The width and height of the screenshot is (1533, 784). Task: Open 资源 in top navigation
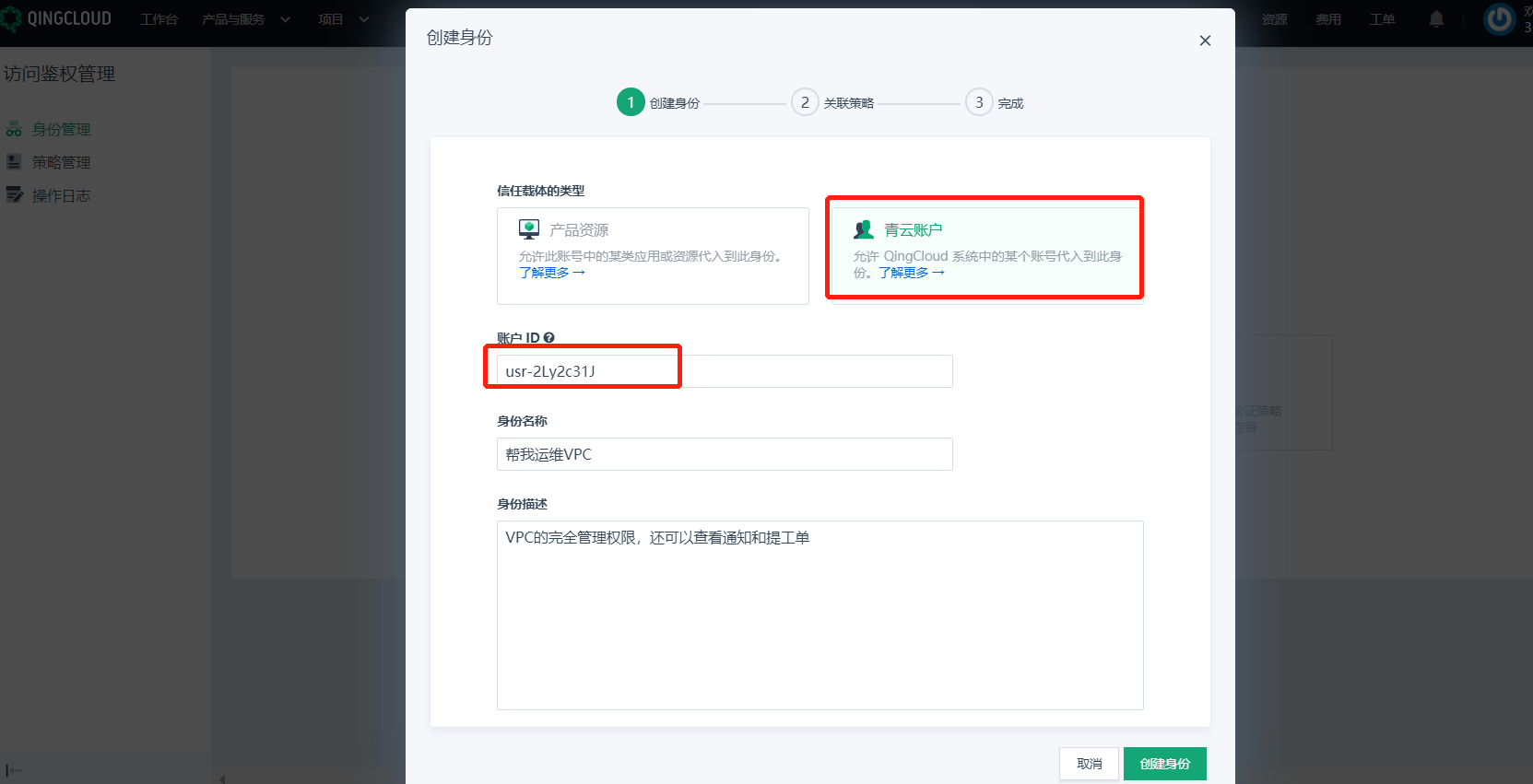1275,19
